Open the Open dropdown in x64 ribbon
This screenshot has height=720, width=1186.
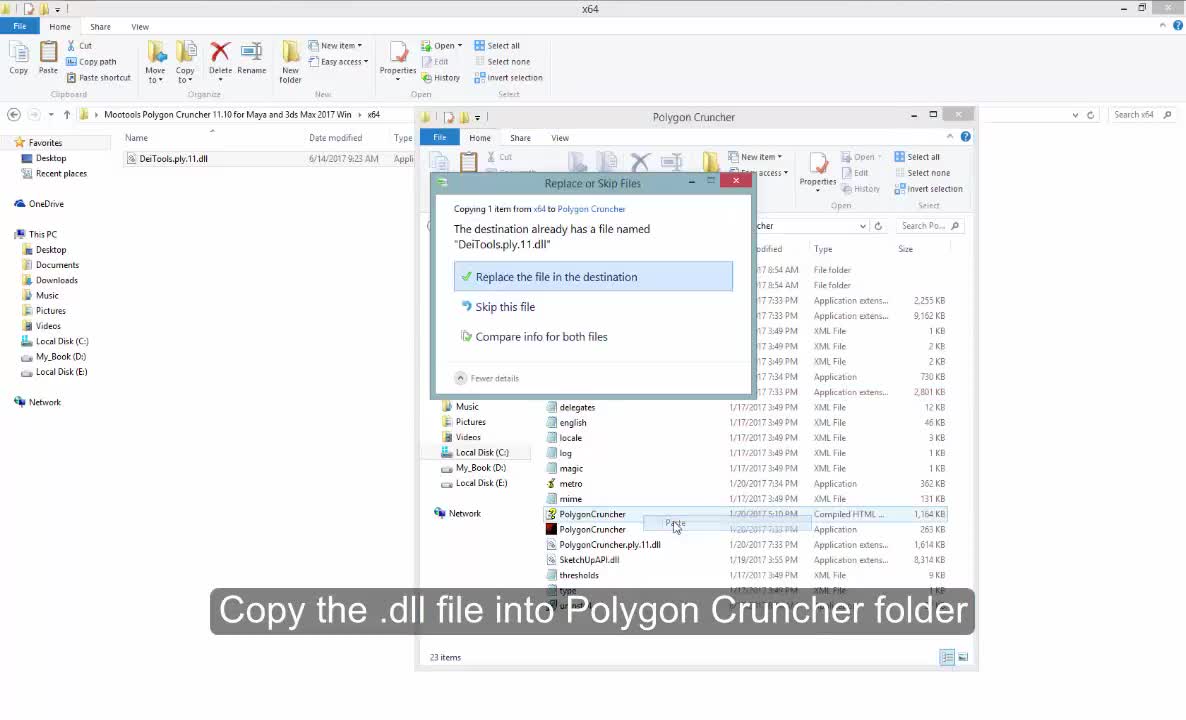pos(442,45)
